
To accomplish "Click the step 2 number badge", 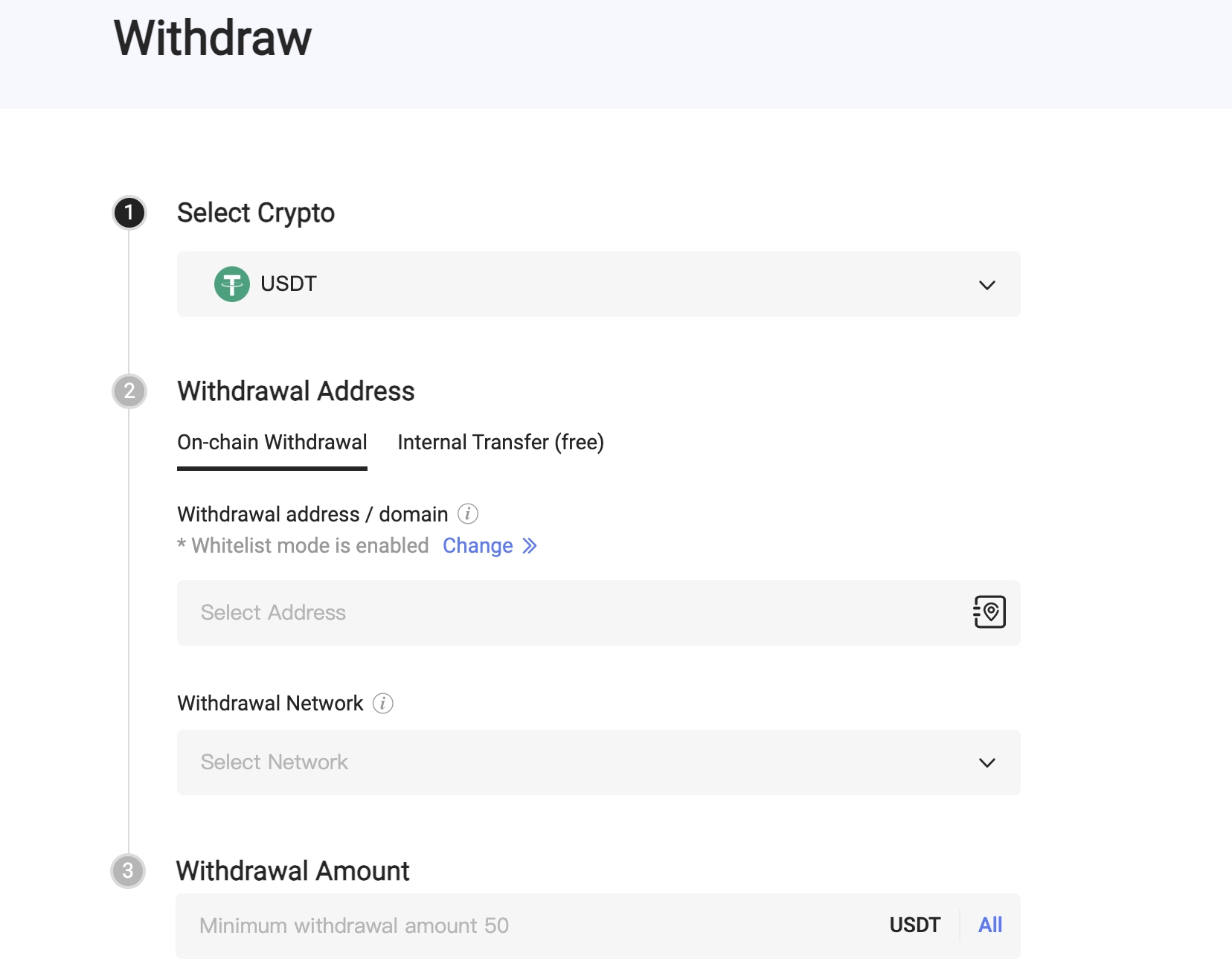I will (x=129, y=391).
